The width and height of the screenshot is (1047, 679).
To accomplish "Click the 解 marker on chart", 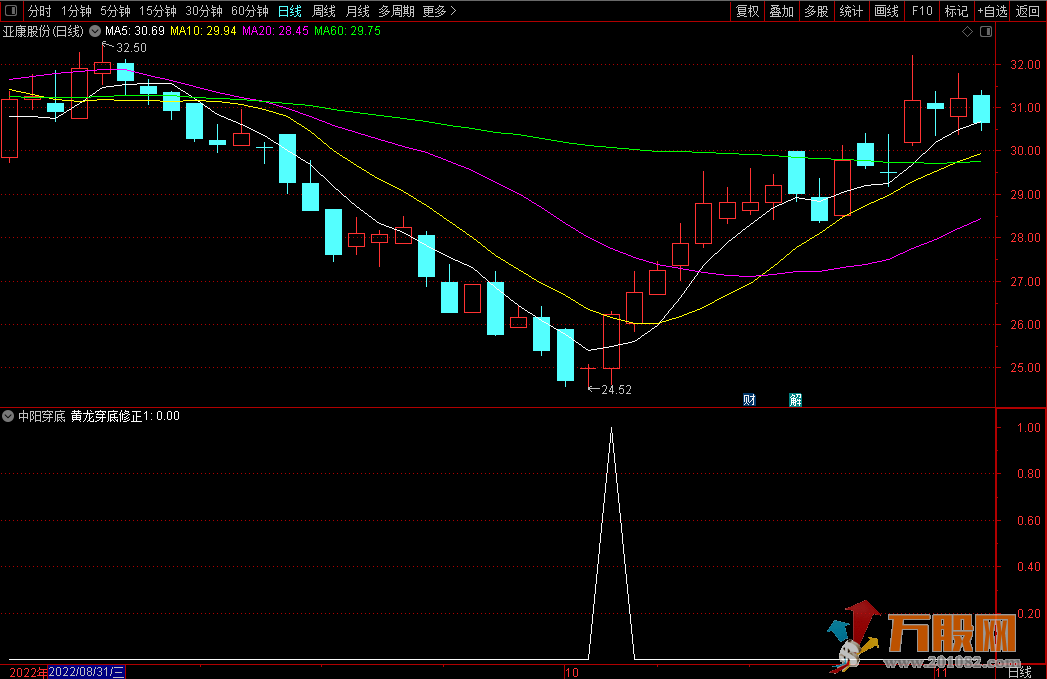I will [x=795, y=400].
